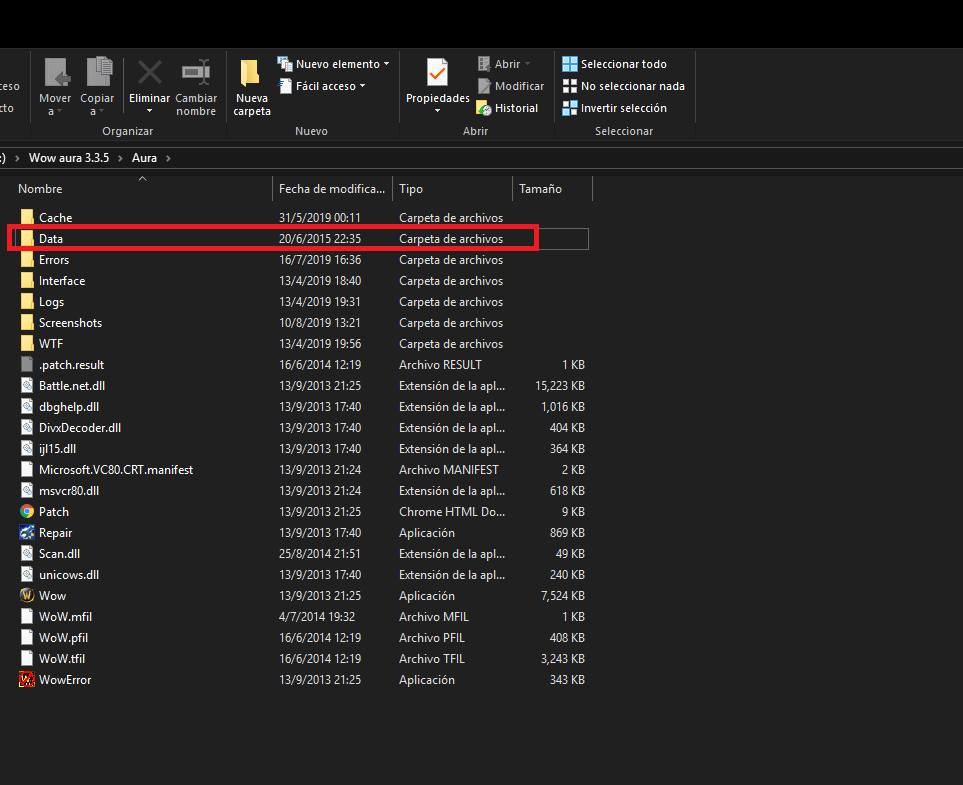
Task: Select the WoW.mfil file icon
Action: [27, 617]
